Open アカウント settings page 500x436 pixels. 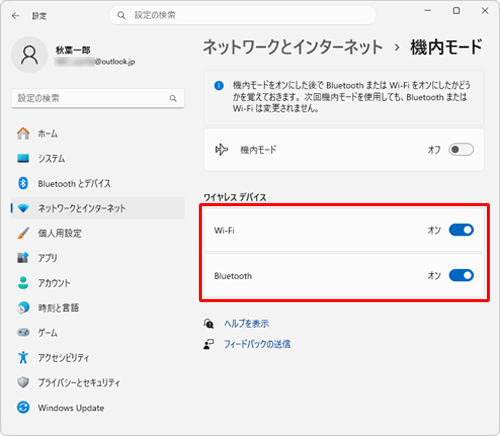coord(98,283)
